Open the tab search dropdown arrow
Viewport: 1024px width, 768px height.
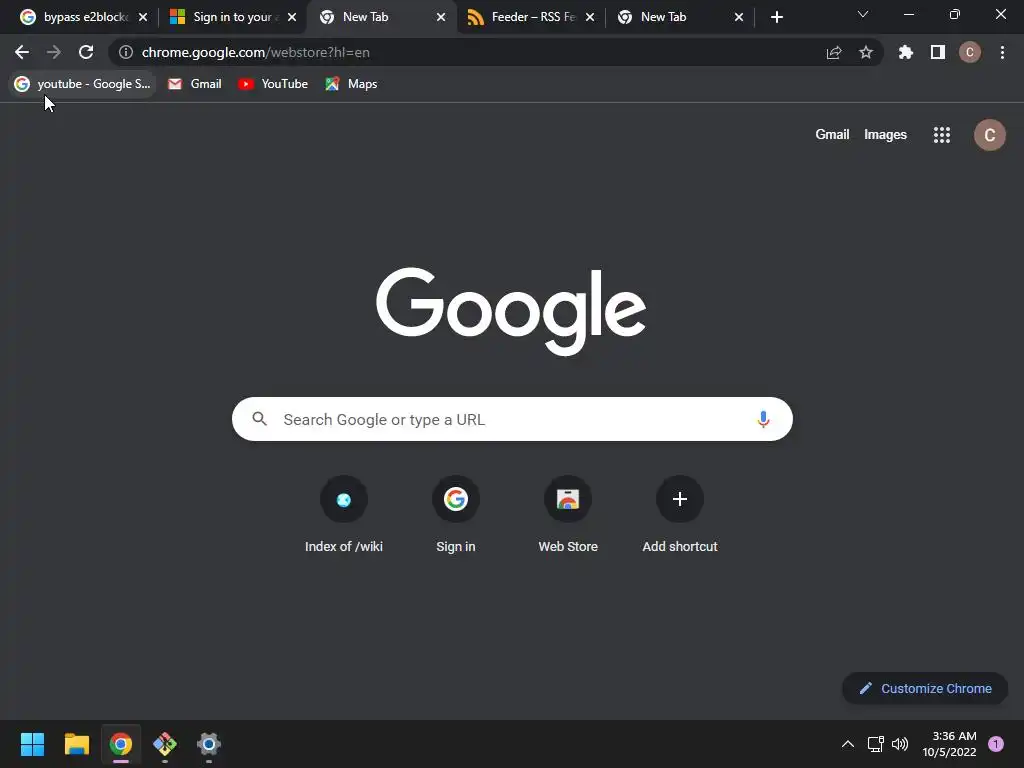(863, 14)
